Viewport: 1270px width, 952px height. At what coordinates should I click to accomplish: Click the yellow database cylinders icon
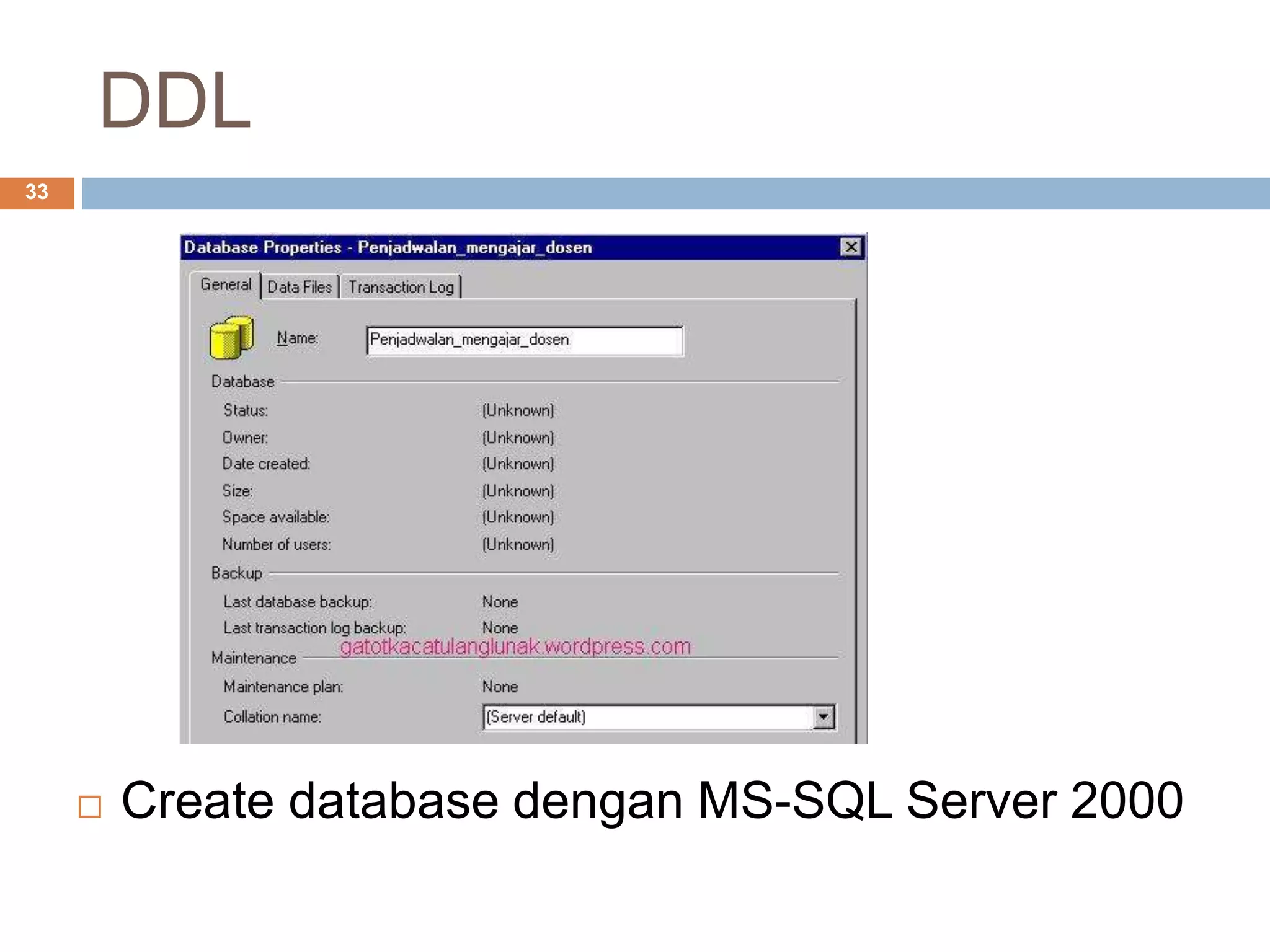point(231,338)
